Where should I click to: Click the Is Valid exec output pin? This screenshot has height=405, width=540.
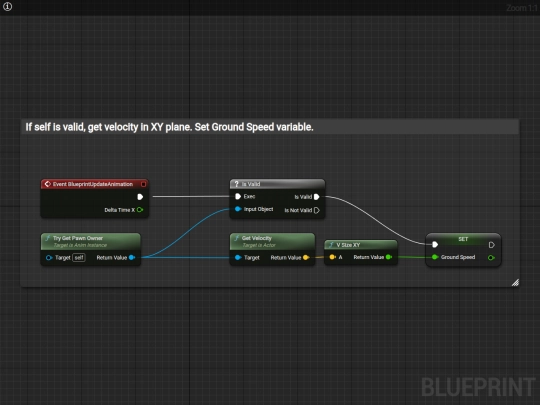pos(317,197)
